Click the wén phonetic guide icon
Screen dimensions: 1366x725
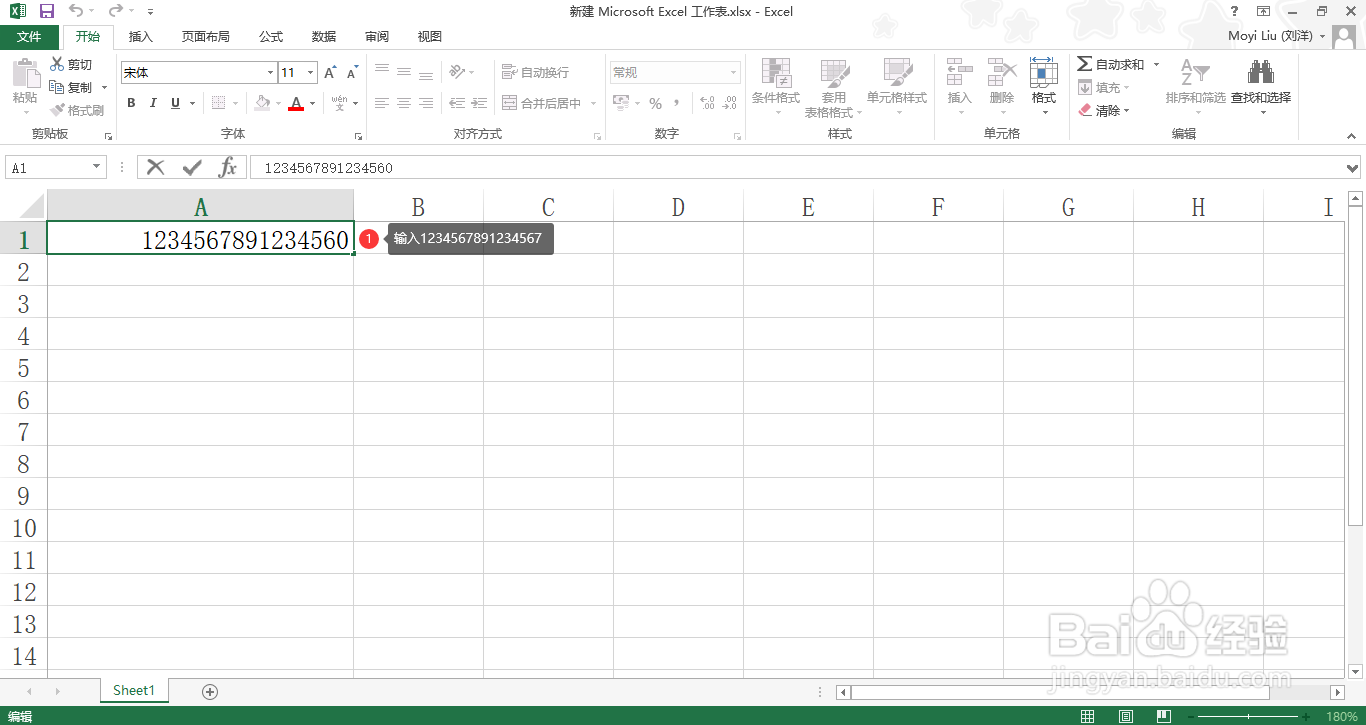340,103
